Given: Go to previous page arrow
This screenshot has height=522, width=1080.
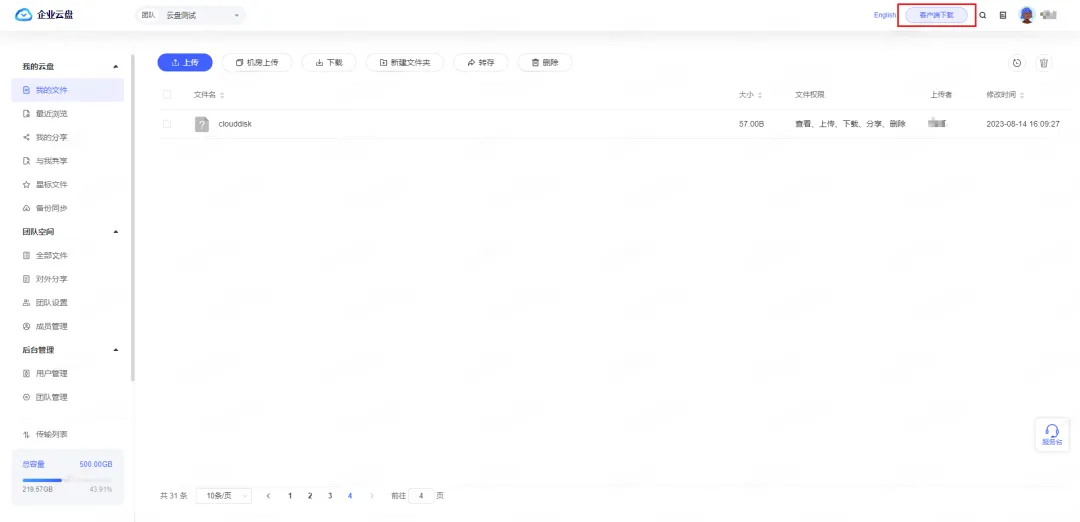Looking at the screenshot, I should pyautogui.click(x=269, y=495).
